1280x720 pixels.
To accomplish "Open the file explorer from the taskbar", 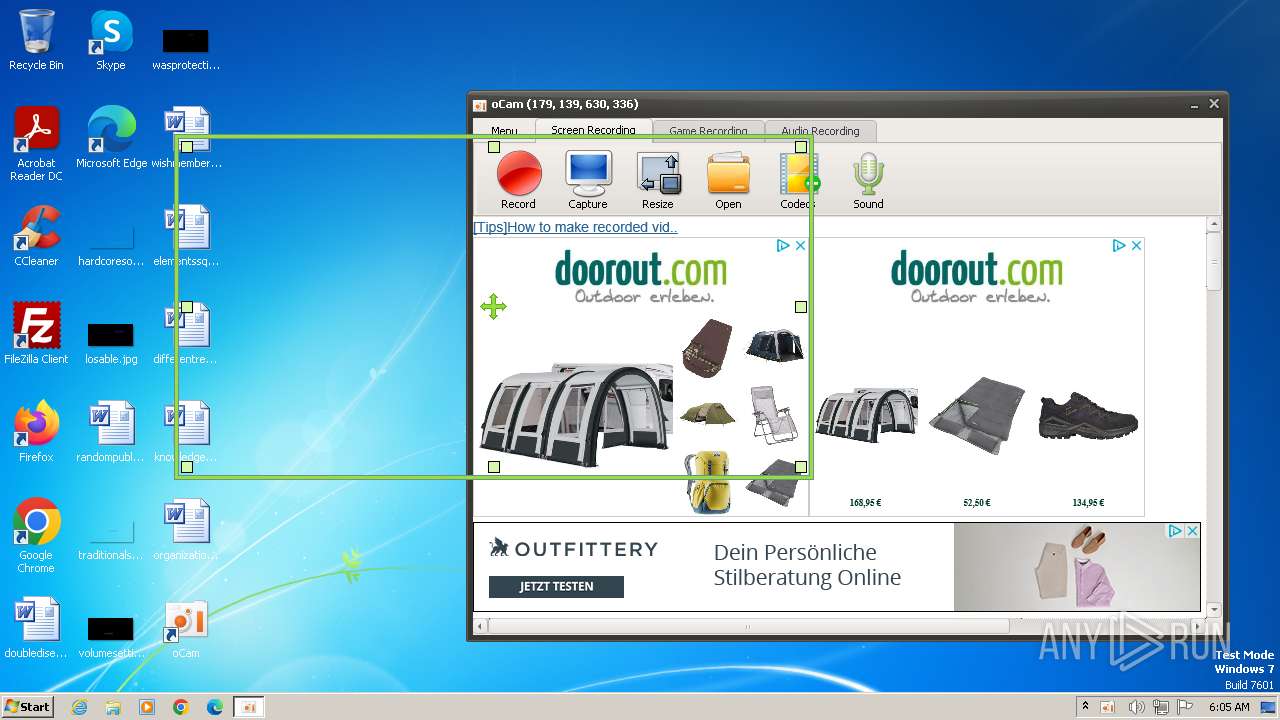I will click(x=113, y=707).
